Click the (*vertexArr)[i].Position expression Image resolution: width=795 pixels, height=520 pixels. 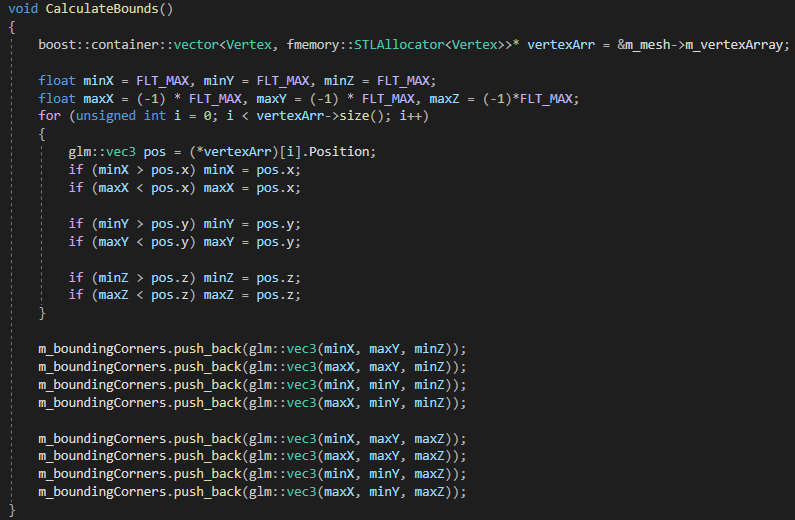click(281, 152)
